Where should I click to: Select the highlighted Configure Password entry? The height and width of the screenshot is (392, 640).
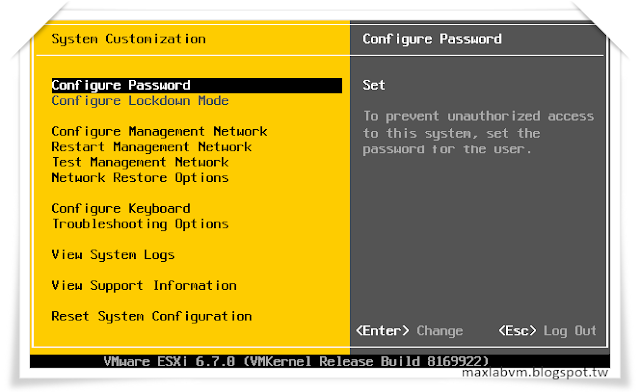[x=197, y=85]
